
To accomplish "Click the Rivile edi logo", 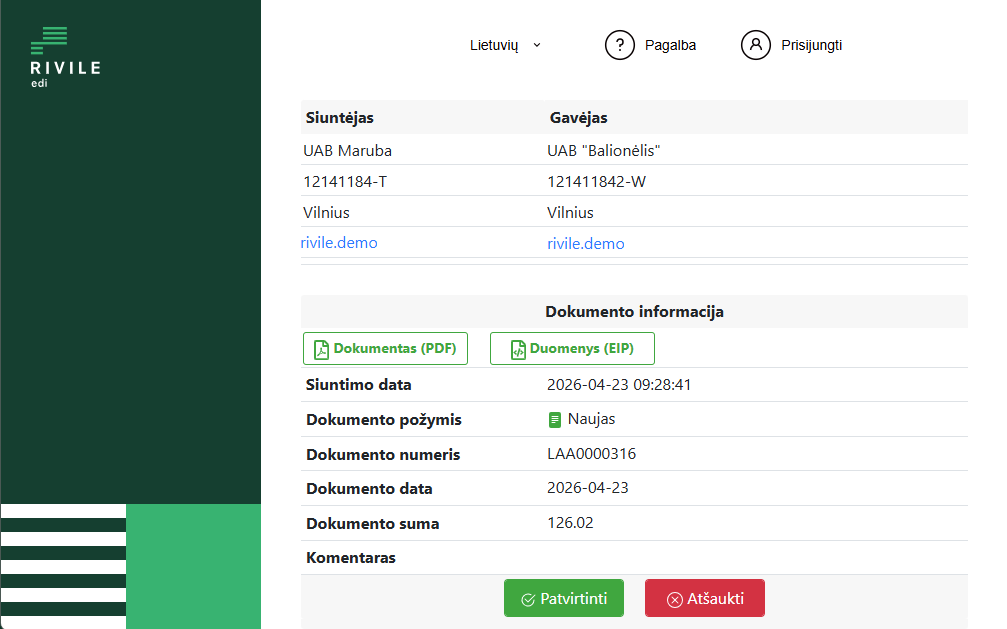I will [65, 57].
